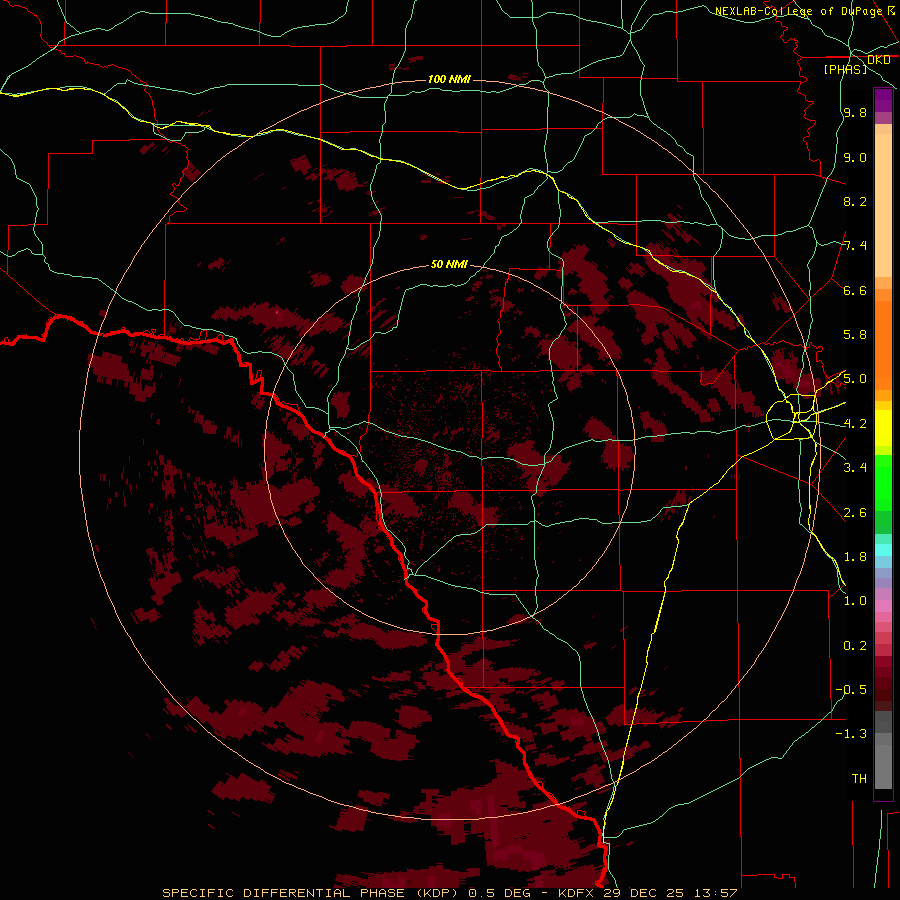Pick the bright green band of the legend
The height and width of the screenshot is (900, 900).
click(x=883, y=483)
